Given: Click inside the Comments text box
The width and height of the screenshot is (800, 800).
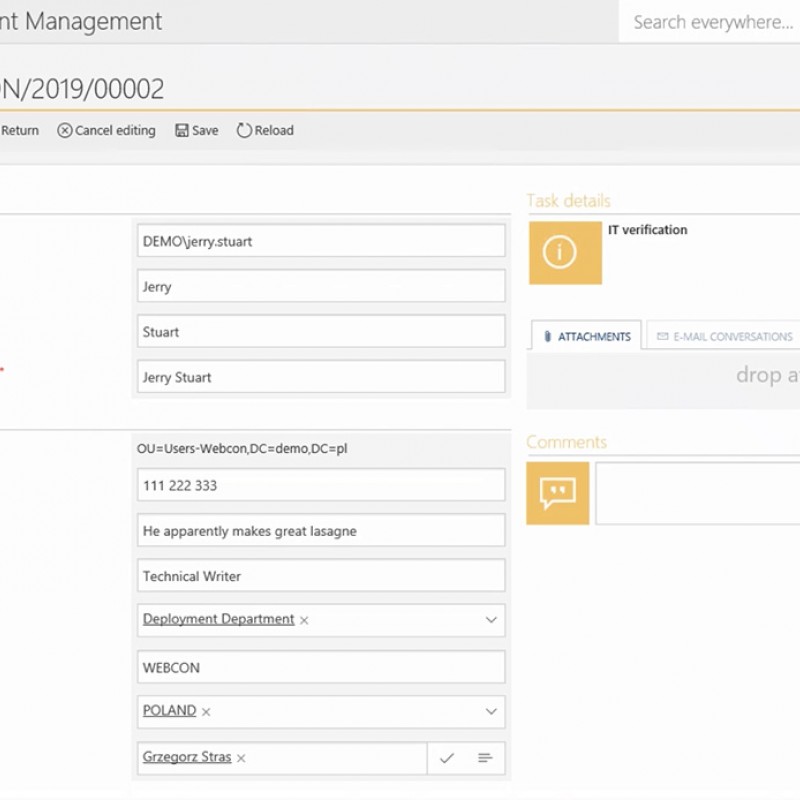Looking at the screenshot, I should pyautogui.click(x=697, y=493).
